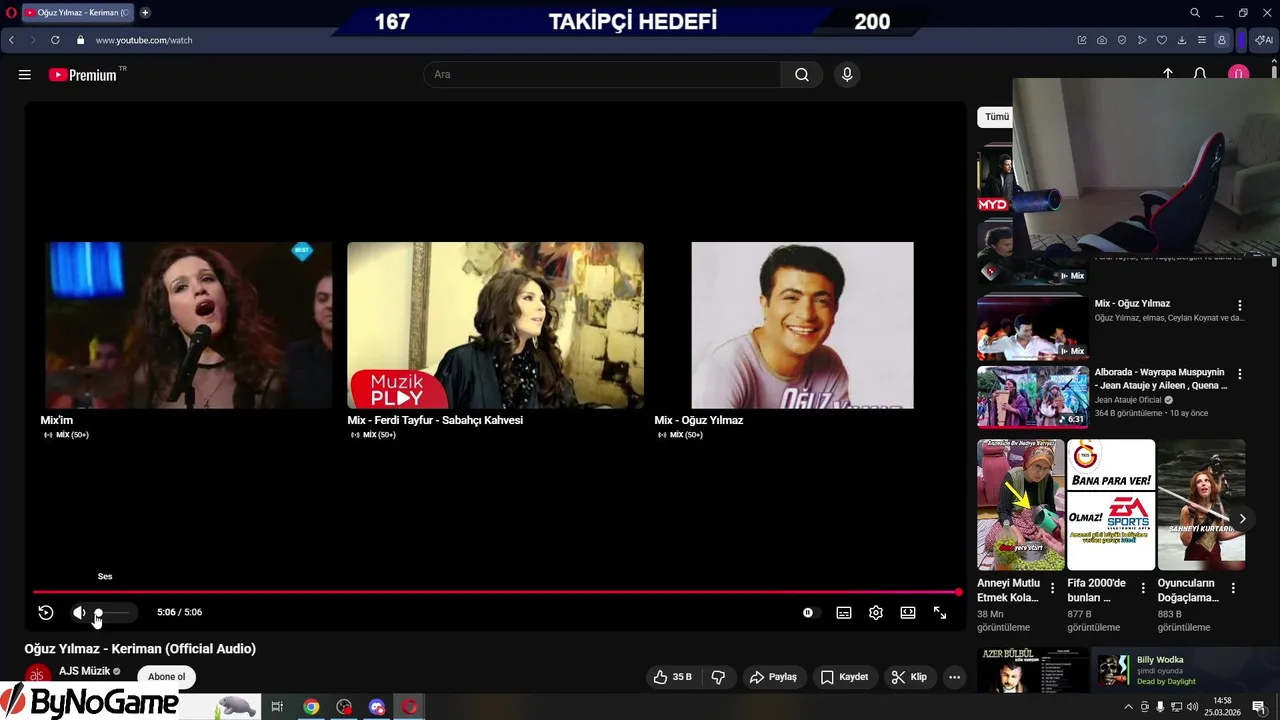
Task: Play the Mix - Oğuz Yılmaz end screen thumbnail
Action: [802, 325]
